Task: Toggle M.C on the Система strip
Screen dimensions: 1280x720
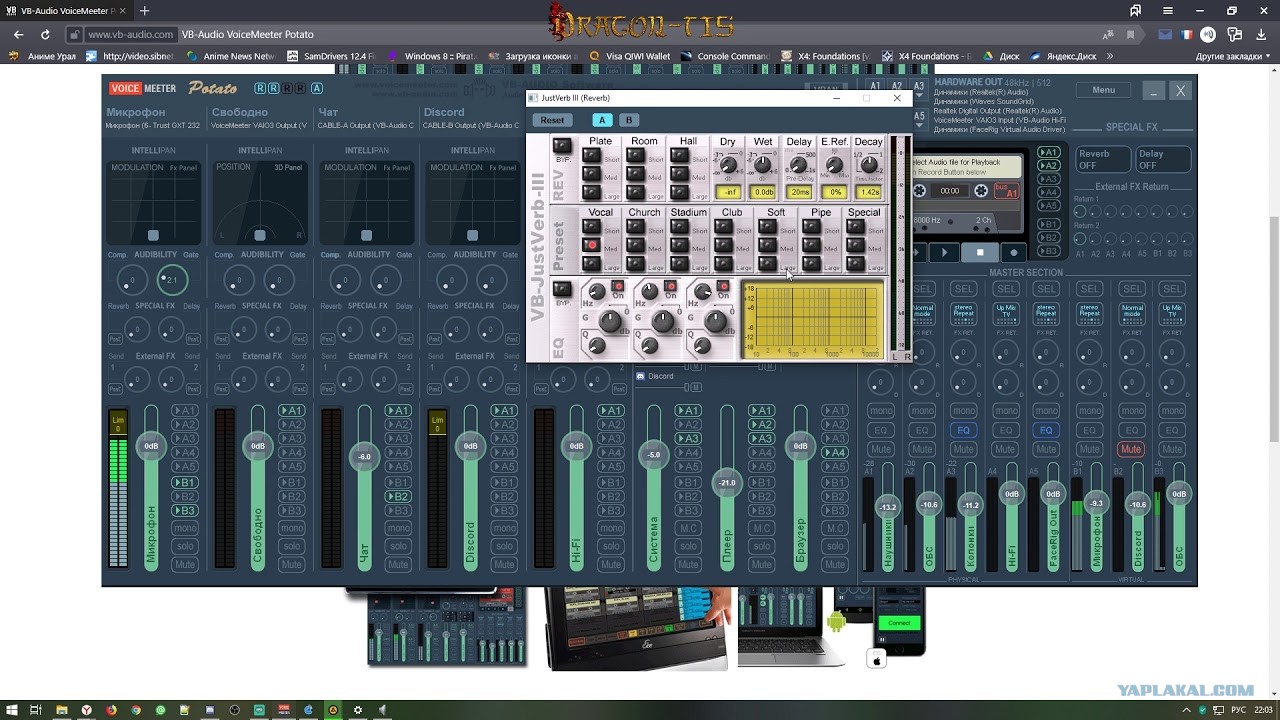Action: [688, 529]
